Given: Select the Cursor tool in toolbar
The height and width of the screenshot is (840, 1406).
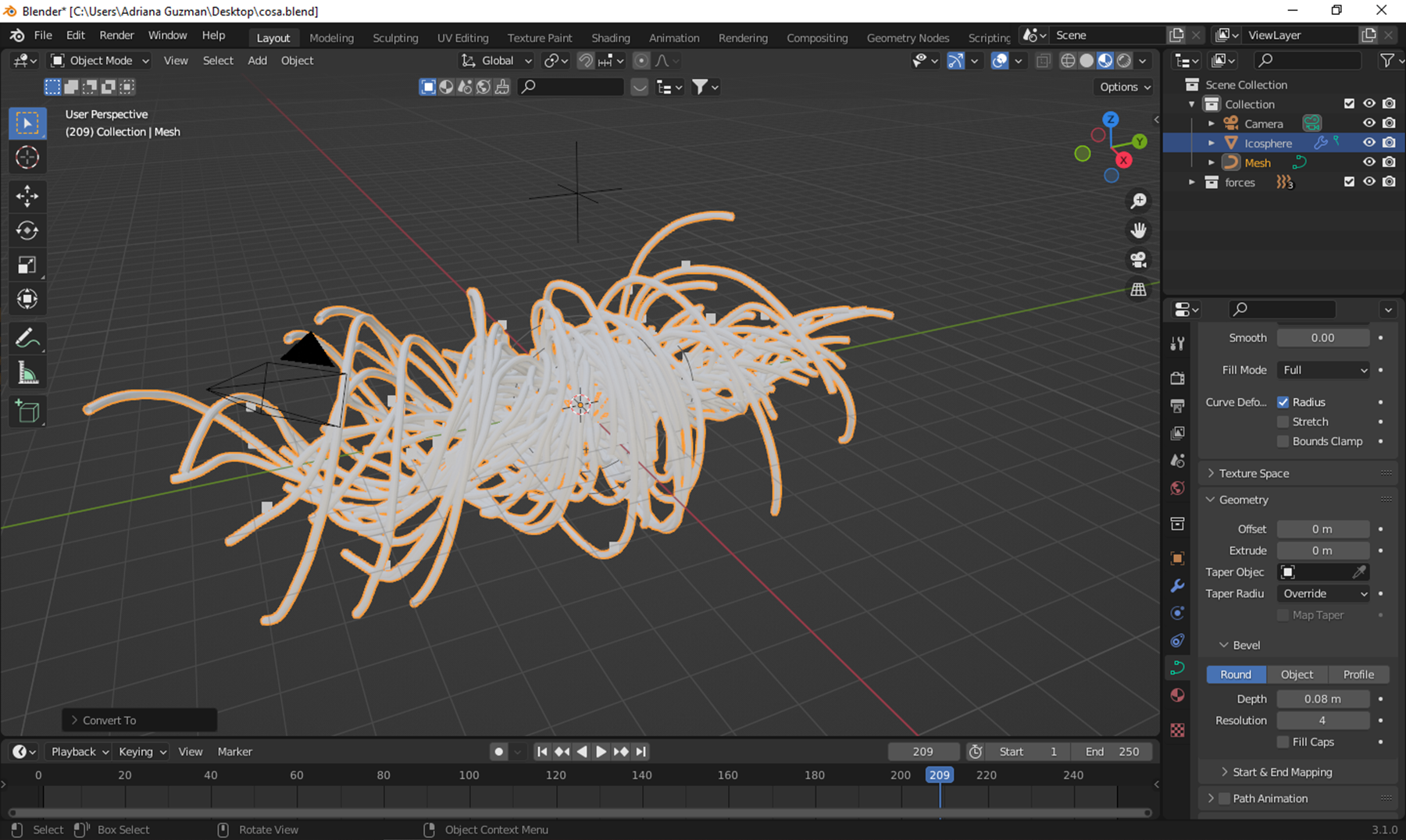Looking at the screenshot, I should (x=27, y=158).
